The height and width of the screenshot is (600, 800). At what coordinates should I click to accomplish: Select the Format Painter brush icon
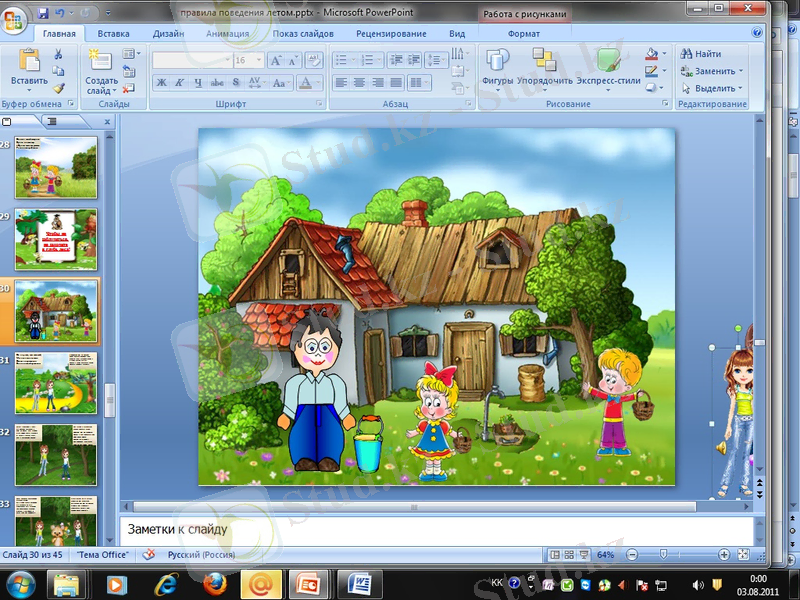[x=58, y=87]
